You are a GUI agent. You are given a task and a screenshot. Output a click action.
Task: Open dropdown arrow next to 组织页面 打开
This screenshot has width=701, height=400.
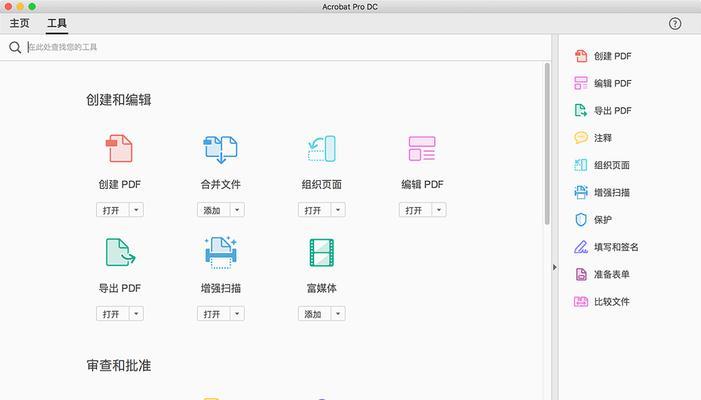pos(338,210)
